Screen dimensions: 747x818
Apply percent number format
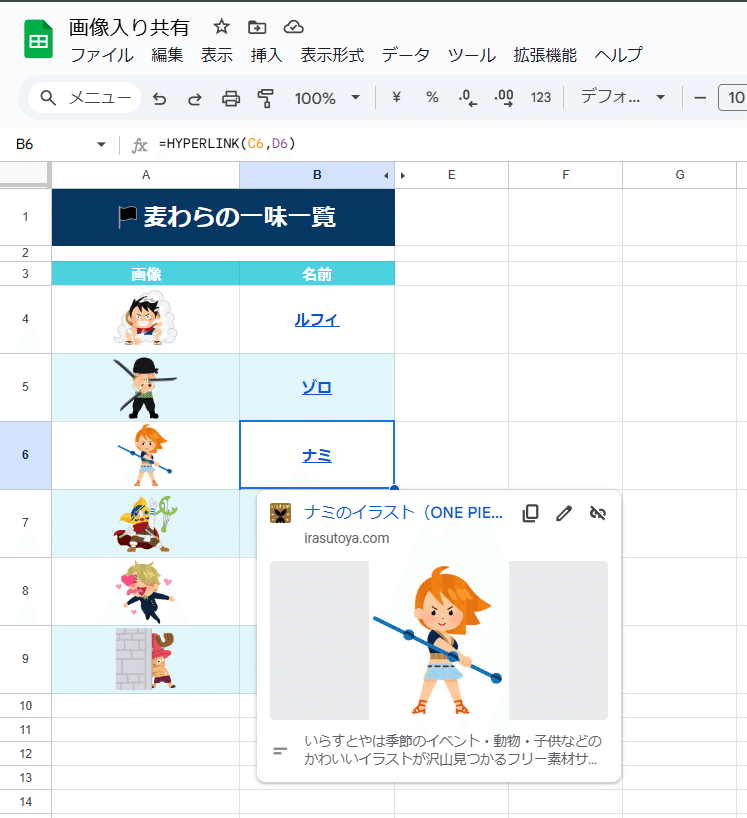(x=432, y=97)
